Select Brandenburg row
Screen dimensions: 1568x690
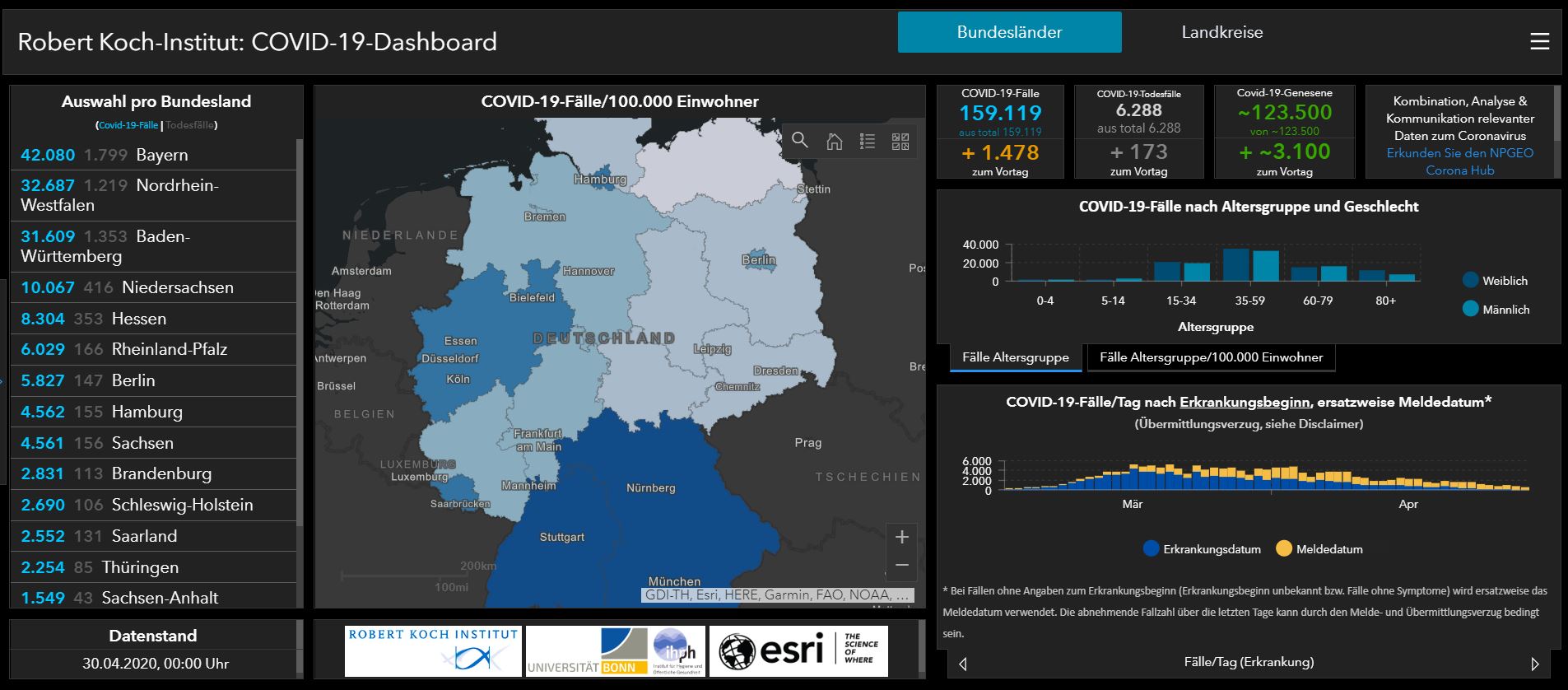pos(153,473)
